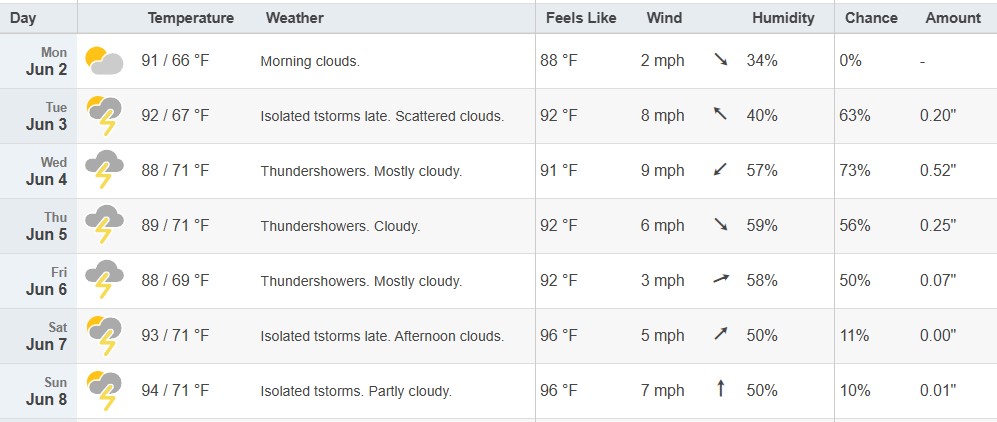Click the Humidity column header
This screenshot has width=997, height=422.
click(783, 18)
